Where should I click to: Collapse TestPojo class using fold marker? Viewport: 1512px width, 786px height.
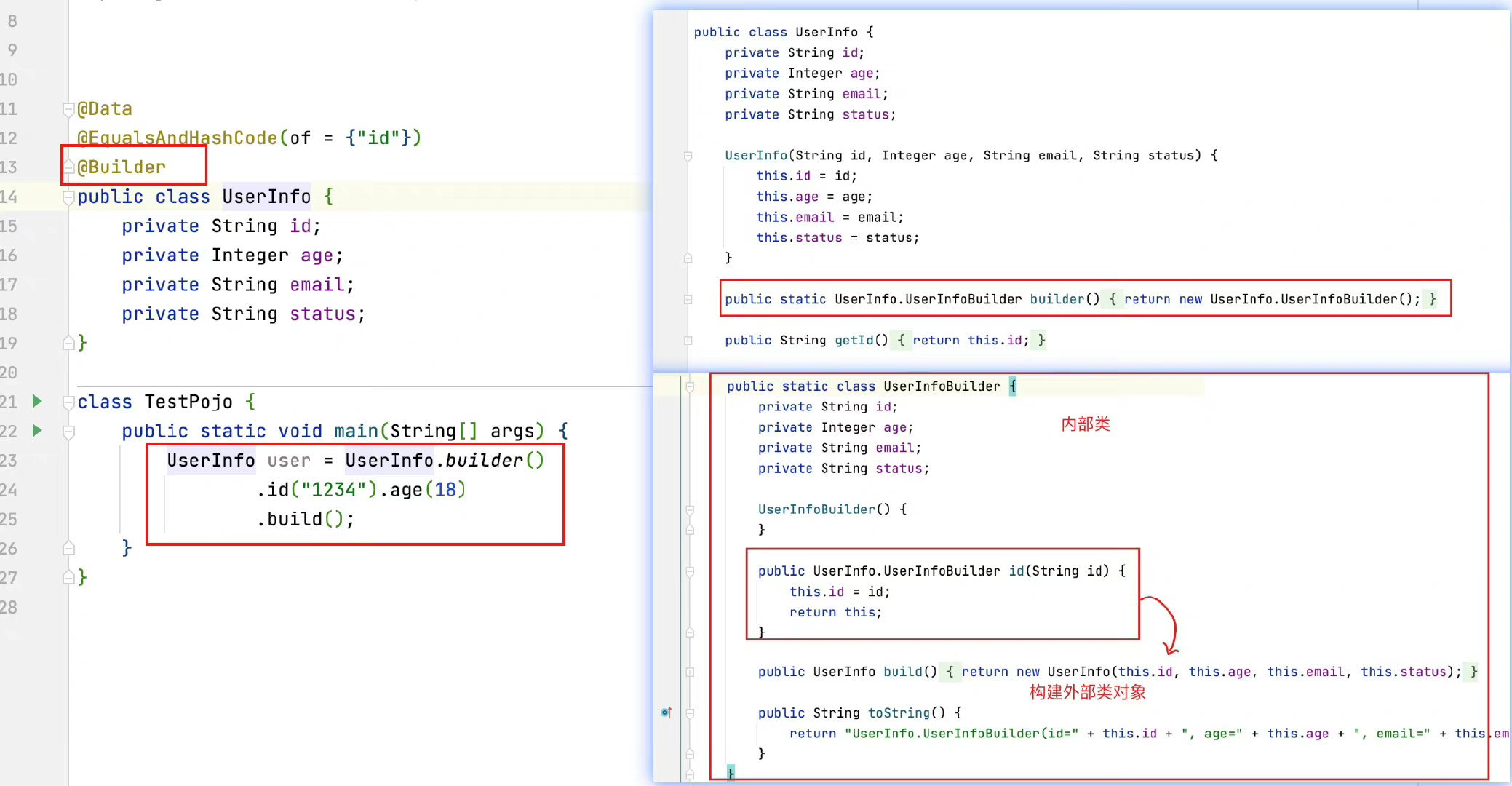[68, 402]
